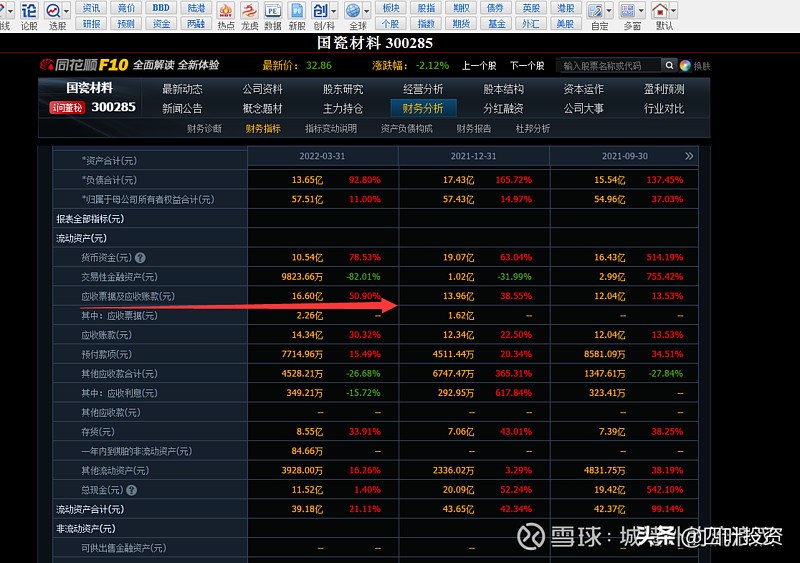Image resolution: width=800 pixels, height=563 pixels.
Task: Open the 股本结构 tab
Action: tap(504, 89)
